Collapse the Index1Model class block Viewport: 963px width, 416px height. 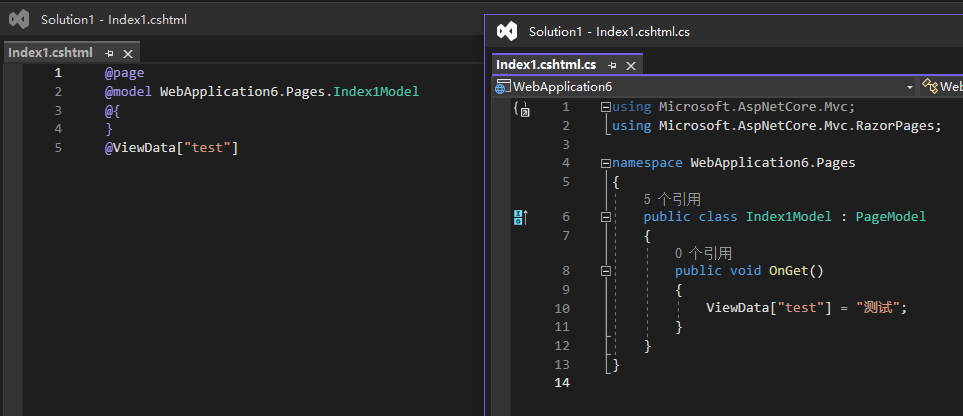tap(606, 217)
